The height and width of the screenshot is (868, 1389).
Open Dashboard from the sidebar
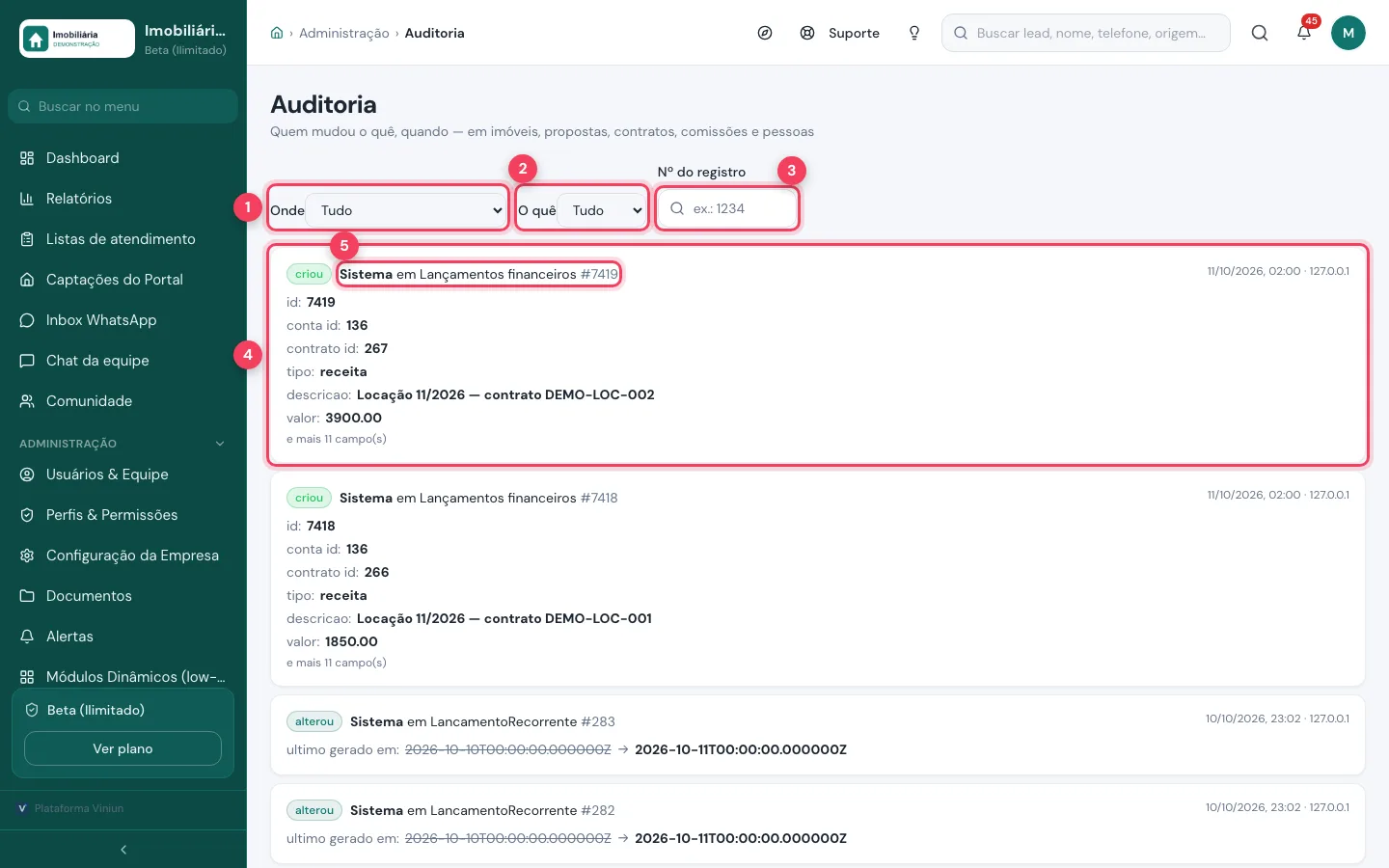(123, 158)
